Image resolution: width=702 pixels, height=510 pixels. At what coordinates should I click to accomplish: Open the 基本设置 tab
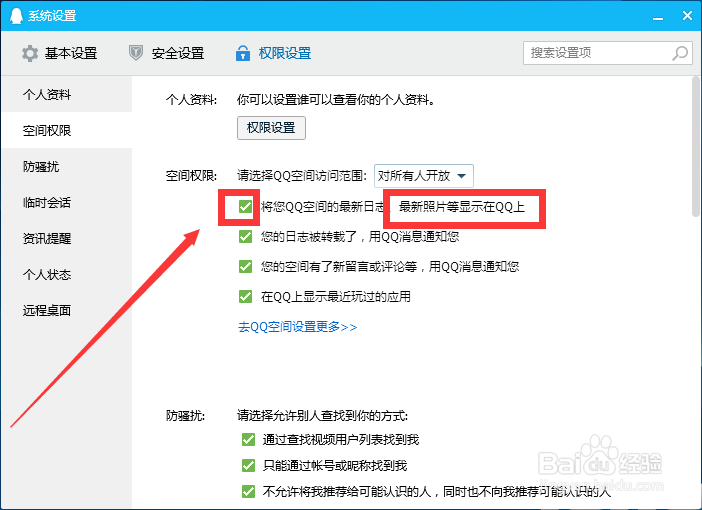click(x=60, y=53)
